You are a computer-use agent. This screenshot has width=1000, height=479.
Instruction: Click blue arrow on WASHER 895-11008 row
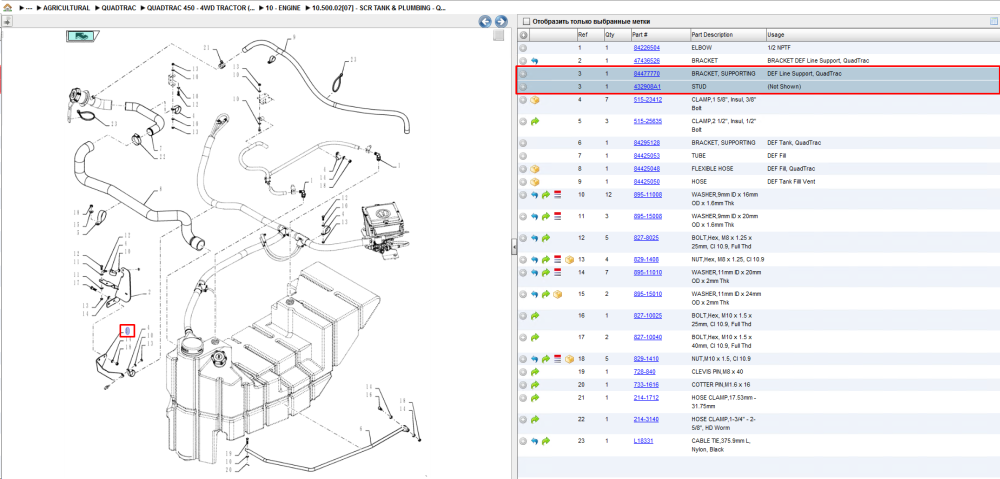[534, 195]
